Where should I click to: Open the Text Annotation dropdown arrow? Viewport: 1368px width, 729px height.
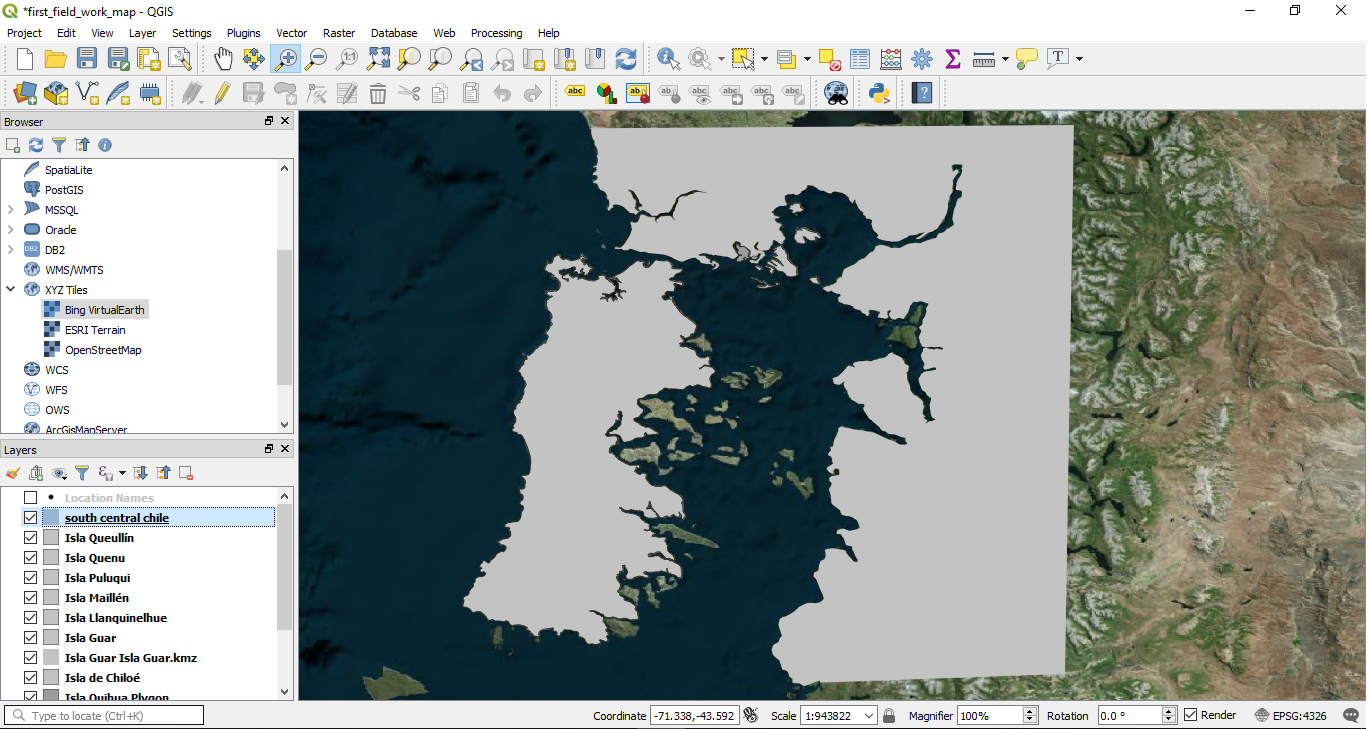tap(1079, 59)
